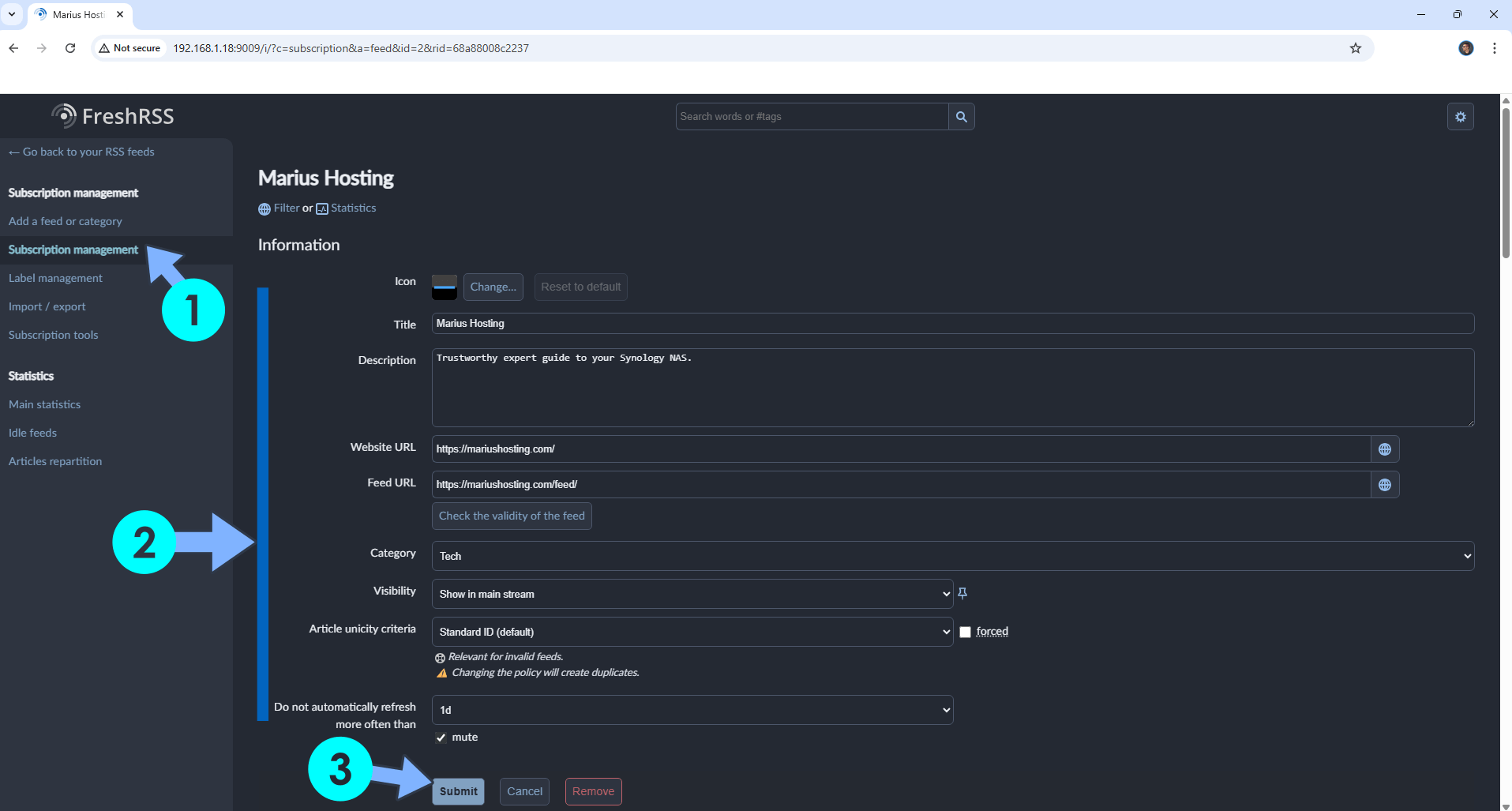Click the forced label text
The height and width of the screenshot is (811, 1512).
click(992, 632)
